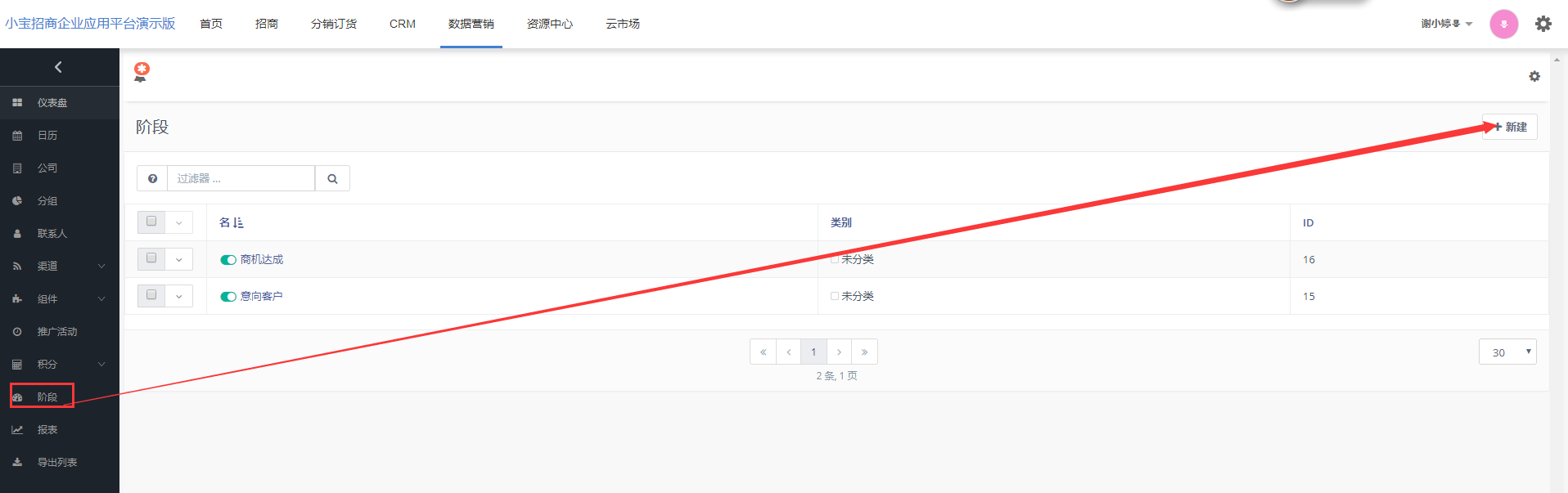Open the 仪表盘 dashboard icon
This screenshot has height=493, width=1568.
pyautogui.click(x=17, y=103)
